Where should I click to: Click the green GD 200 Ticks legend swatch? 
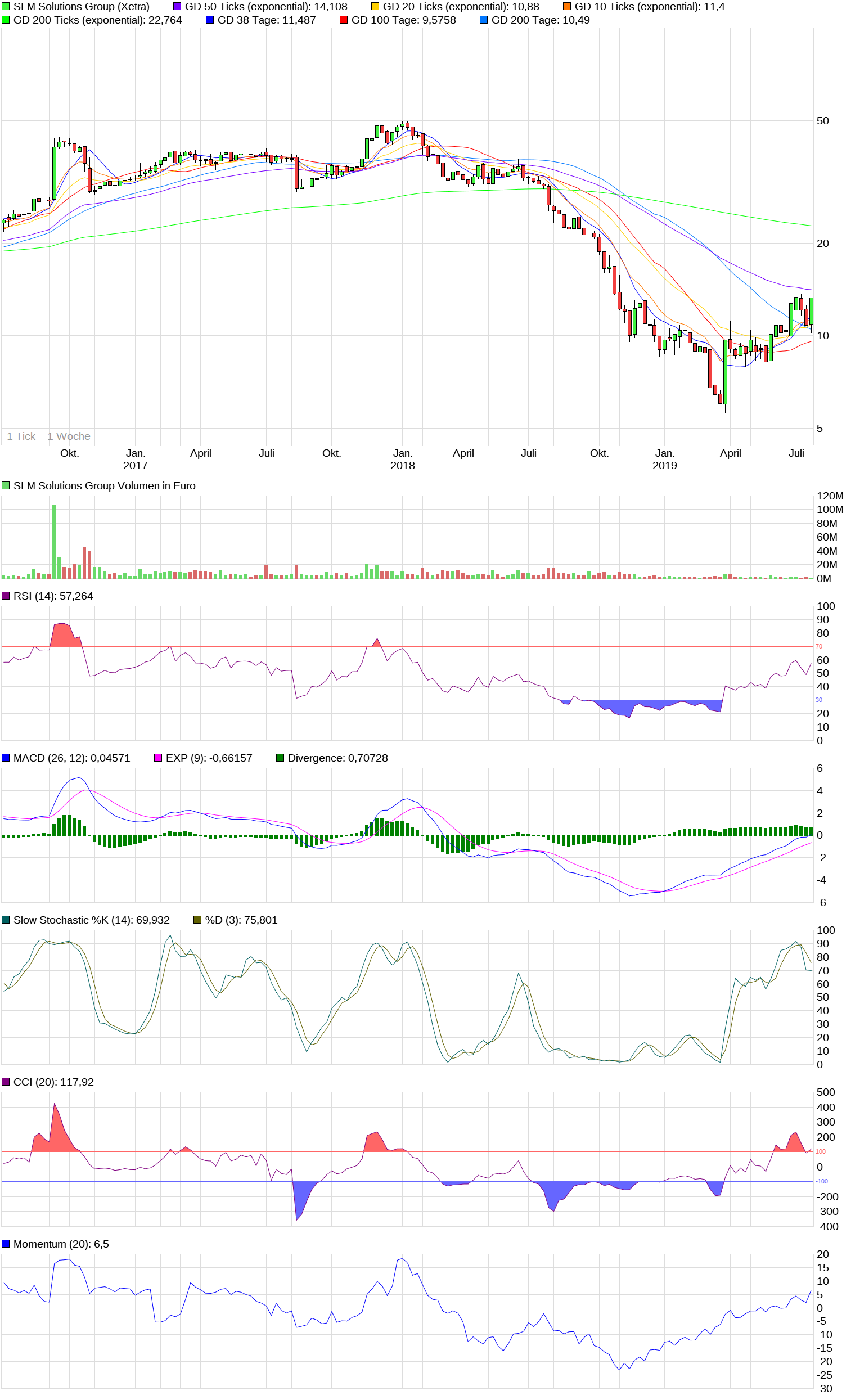tap(6, 20)
